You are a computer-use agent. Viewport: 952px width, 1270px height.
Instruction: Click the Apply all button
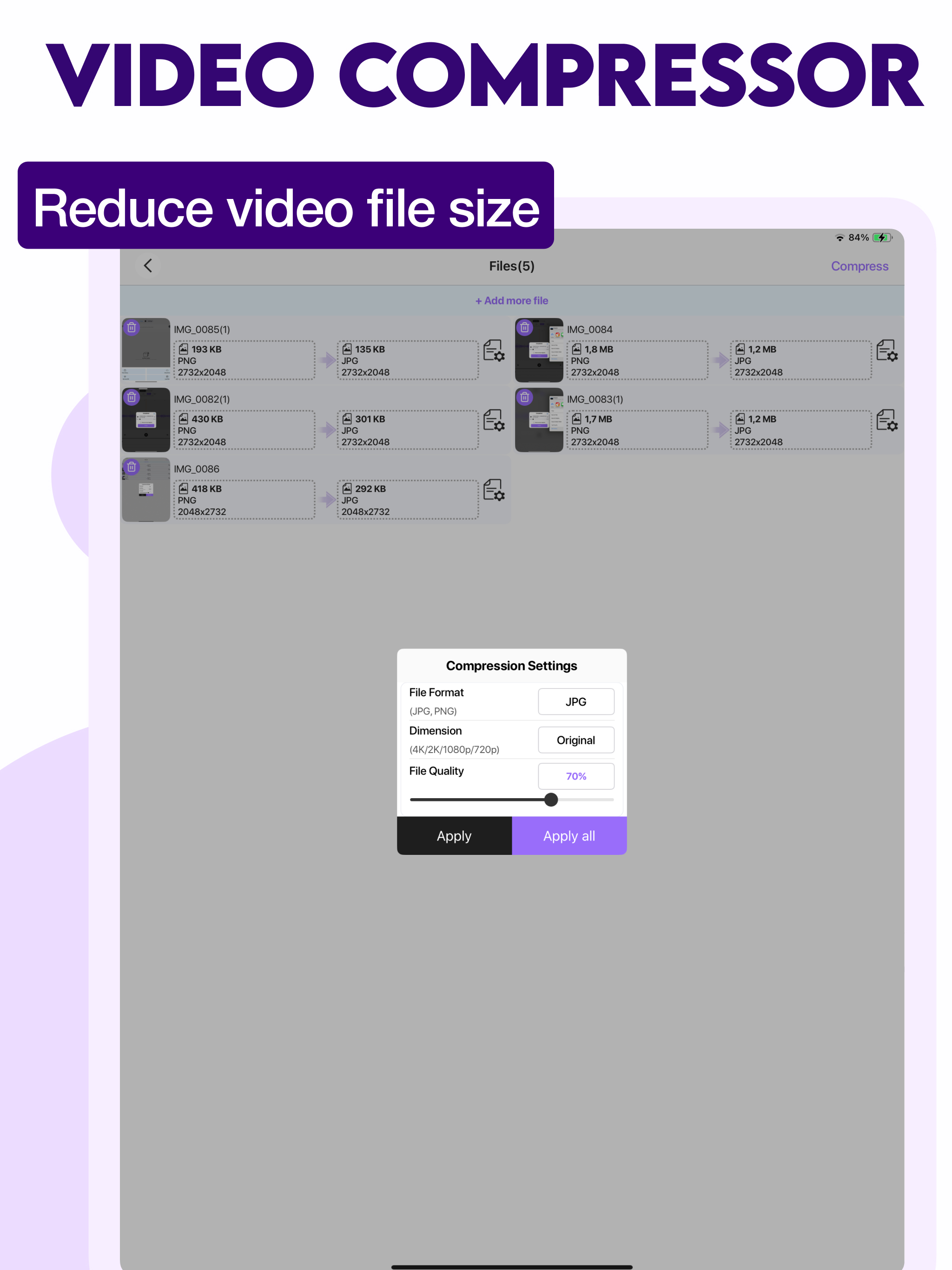point(569,836)
